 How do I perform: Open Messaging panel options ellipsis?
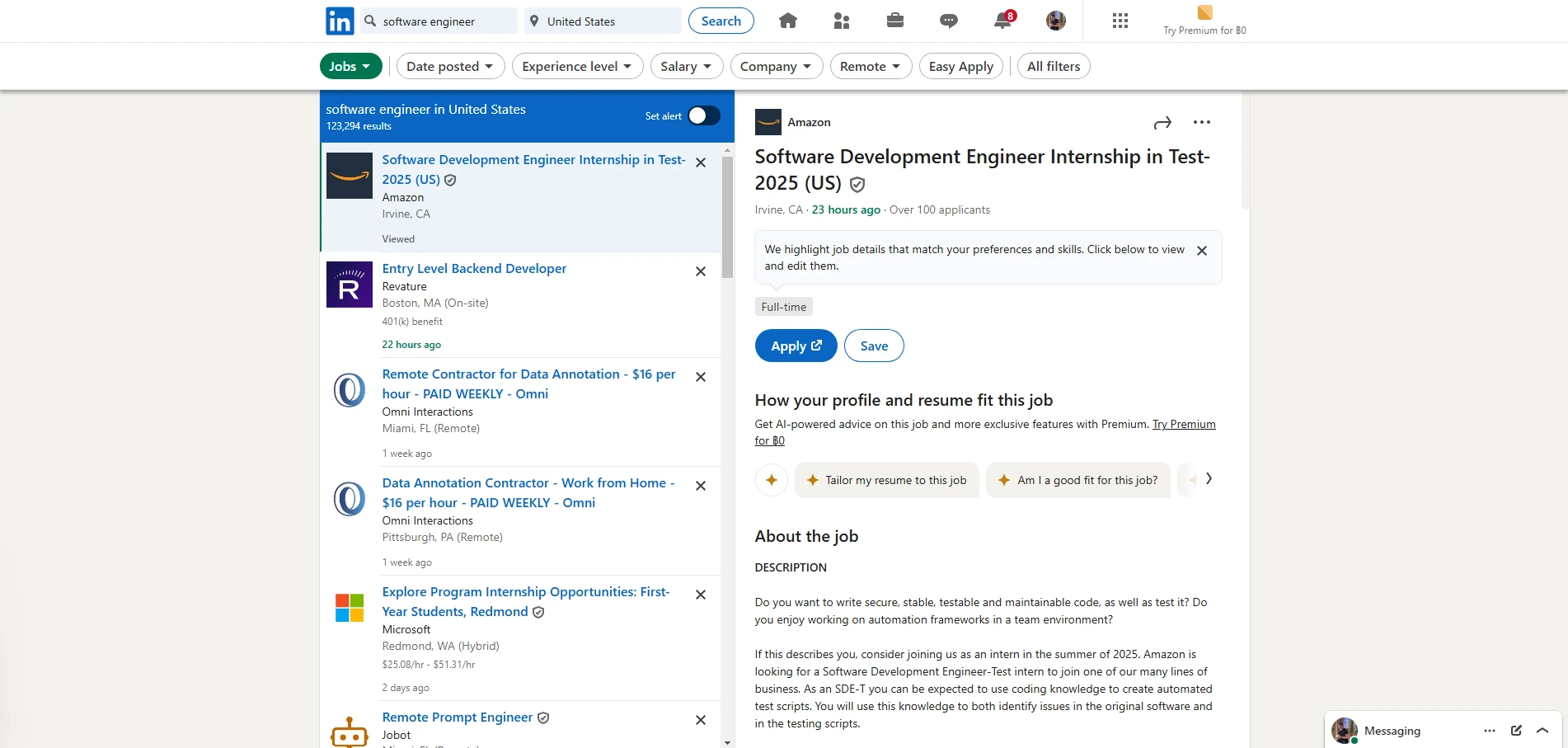click(x=1490, y=731)
